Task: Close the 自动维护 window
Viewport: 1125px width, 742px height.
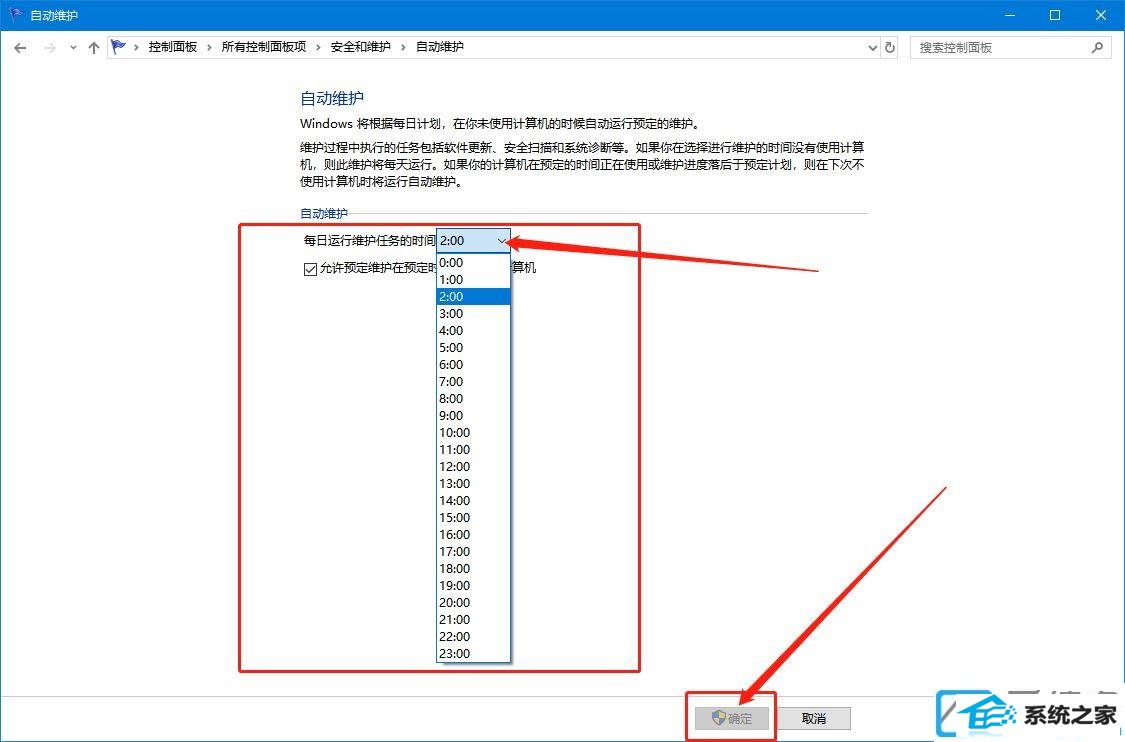Action: 1101,15
